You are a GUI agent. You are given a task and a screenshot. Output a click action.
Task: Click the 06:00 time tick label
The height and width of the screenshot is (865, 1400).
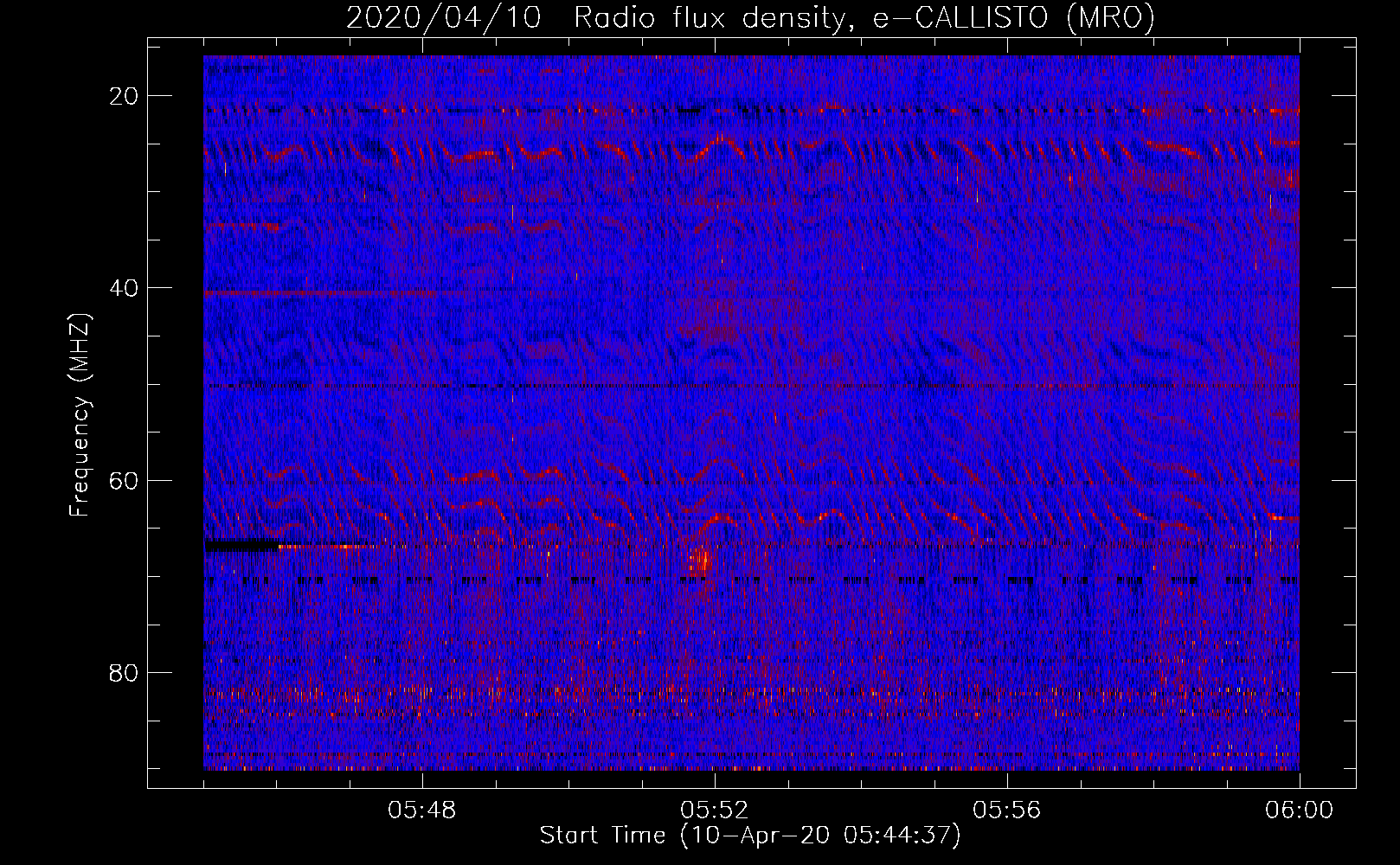tap(1299, 811)
